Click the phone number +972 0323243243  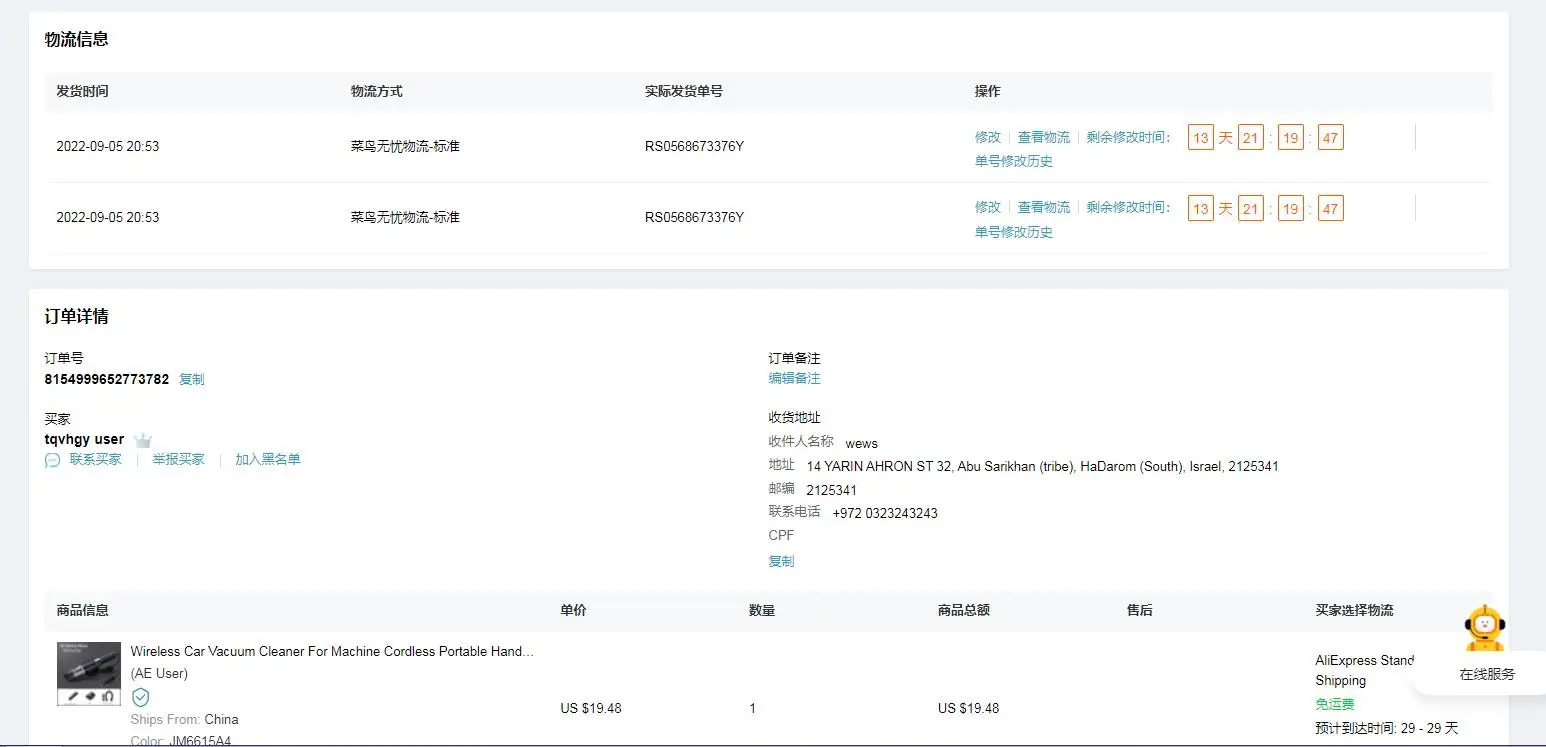point(885,514)
